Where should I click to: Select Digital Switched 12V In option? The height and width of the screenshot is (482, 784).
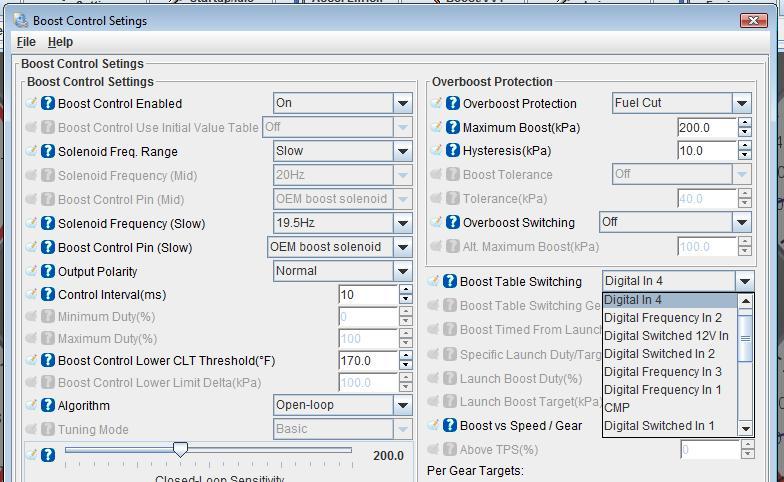[670, 336]
